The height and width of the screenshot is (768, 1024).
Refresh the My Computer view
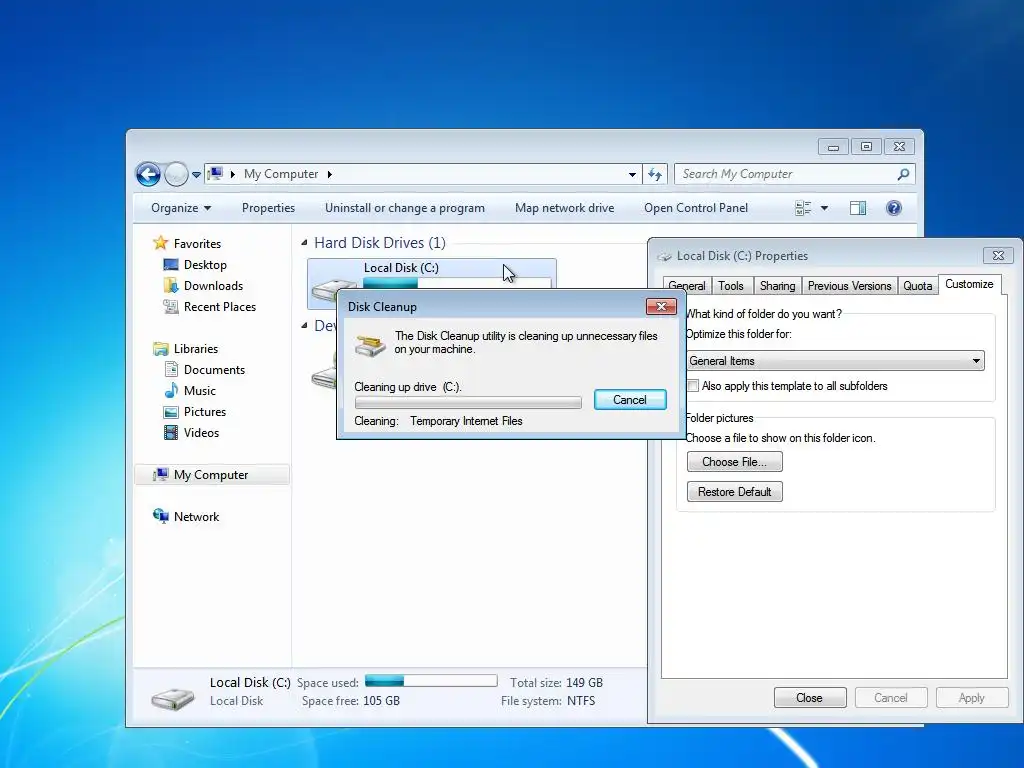click(654, 174)
